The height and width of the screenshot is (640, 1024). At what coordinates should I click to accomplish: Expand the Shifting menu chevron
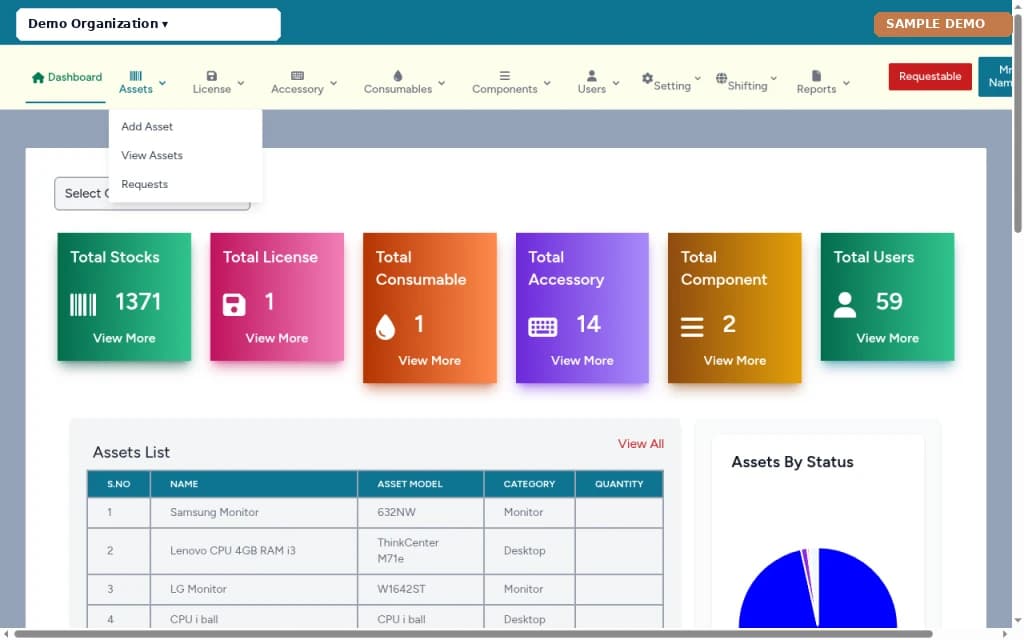click(774, 78)
